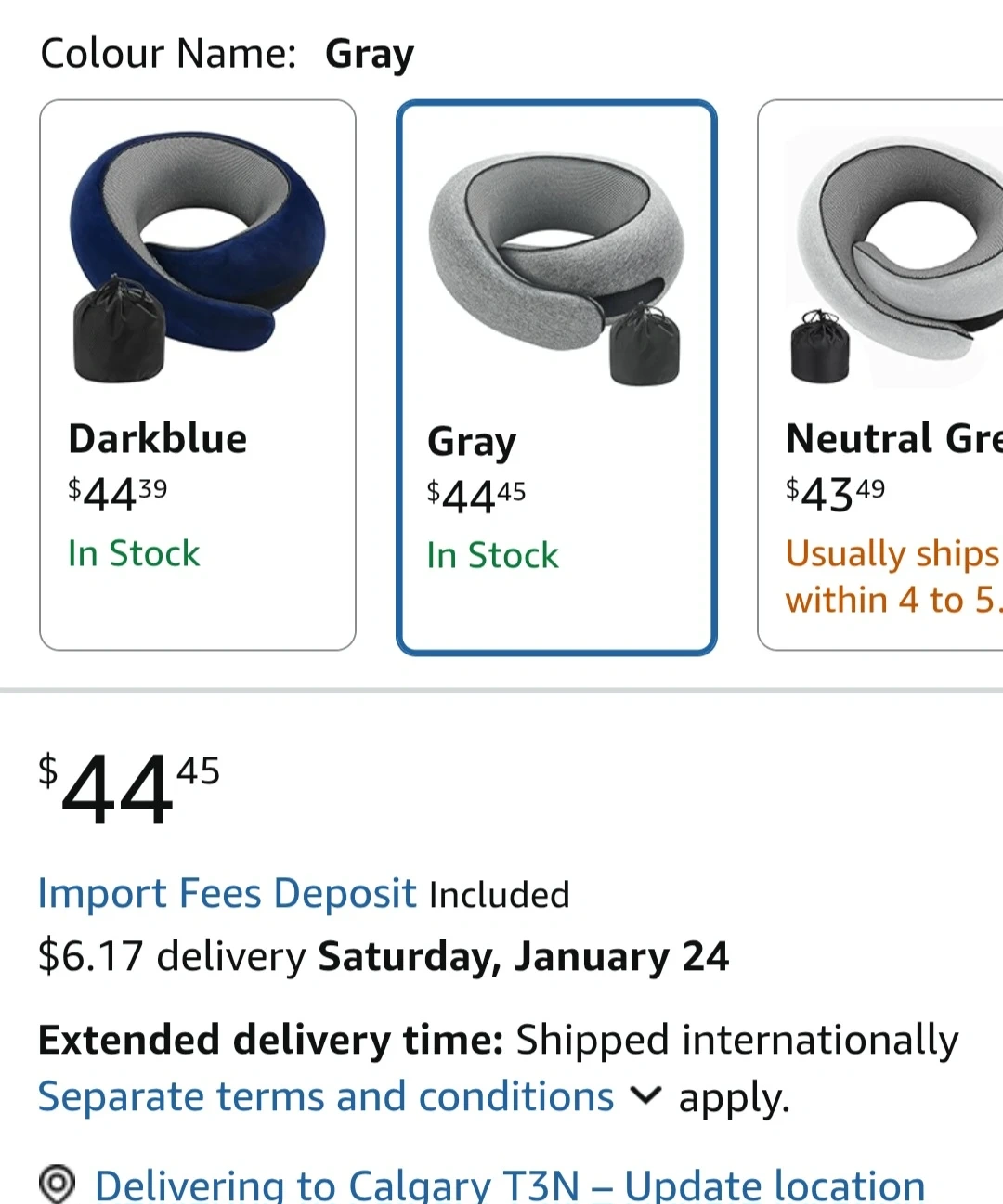The width and height of the screenshot is (1003, 1204).
Task: Tap Darkblue In Stock status text
Action: 134,553
